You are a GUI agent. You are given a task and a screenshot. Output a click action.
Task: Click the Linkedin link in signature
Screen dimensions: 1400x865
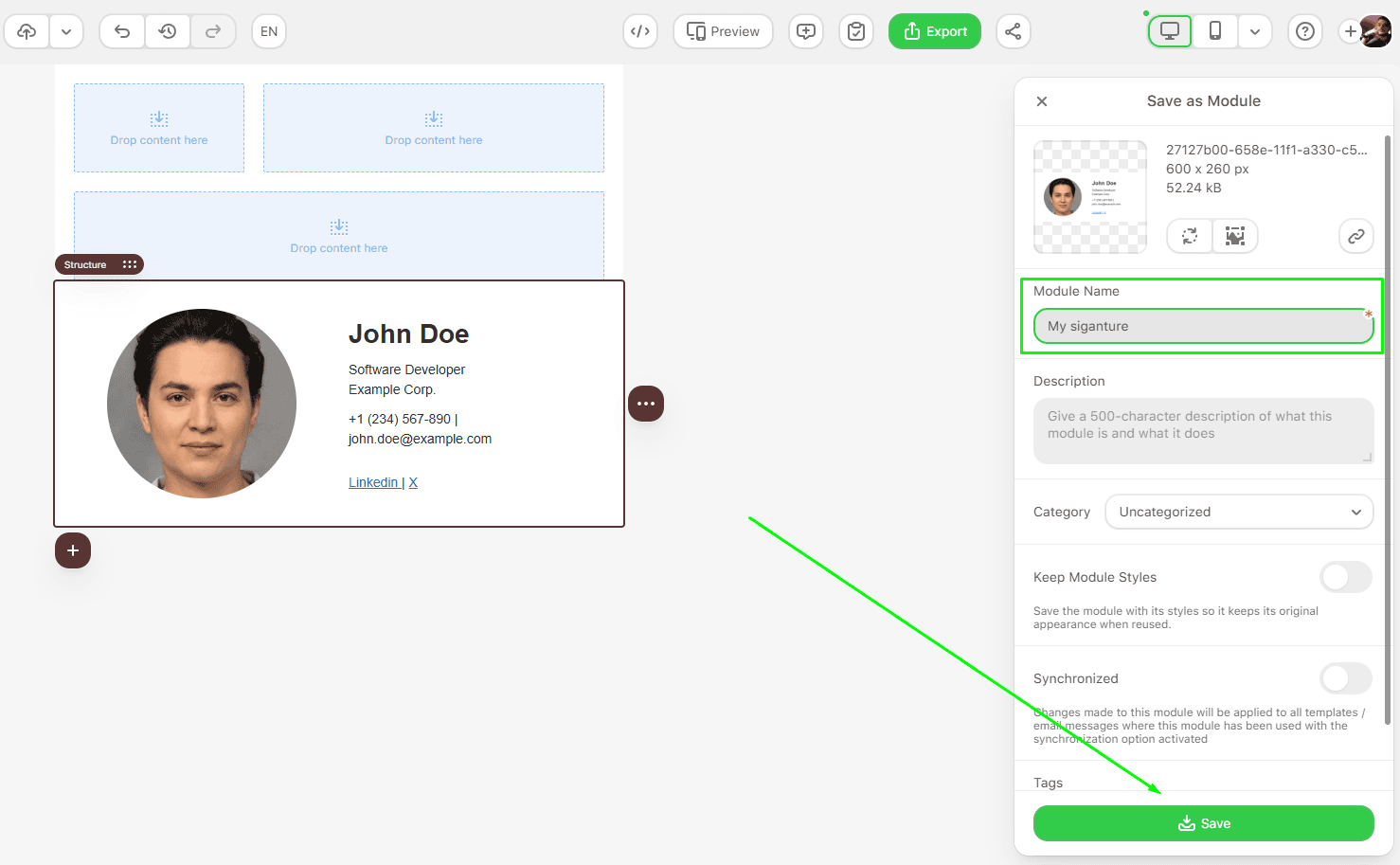[x=373, y=482]
